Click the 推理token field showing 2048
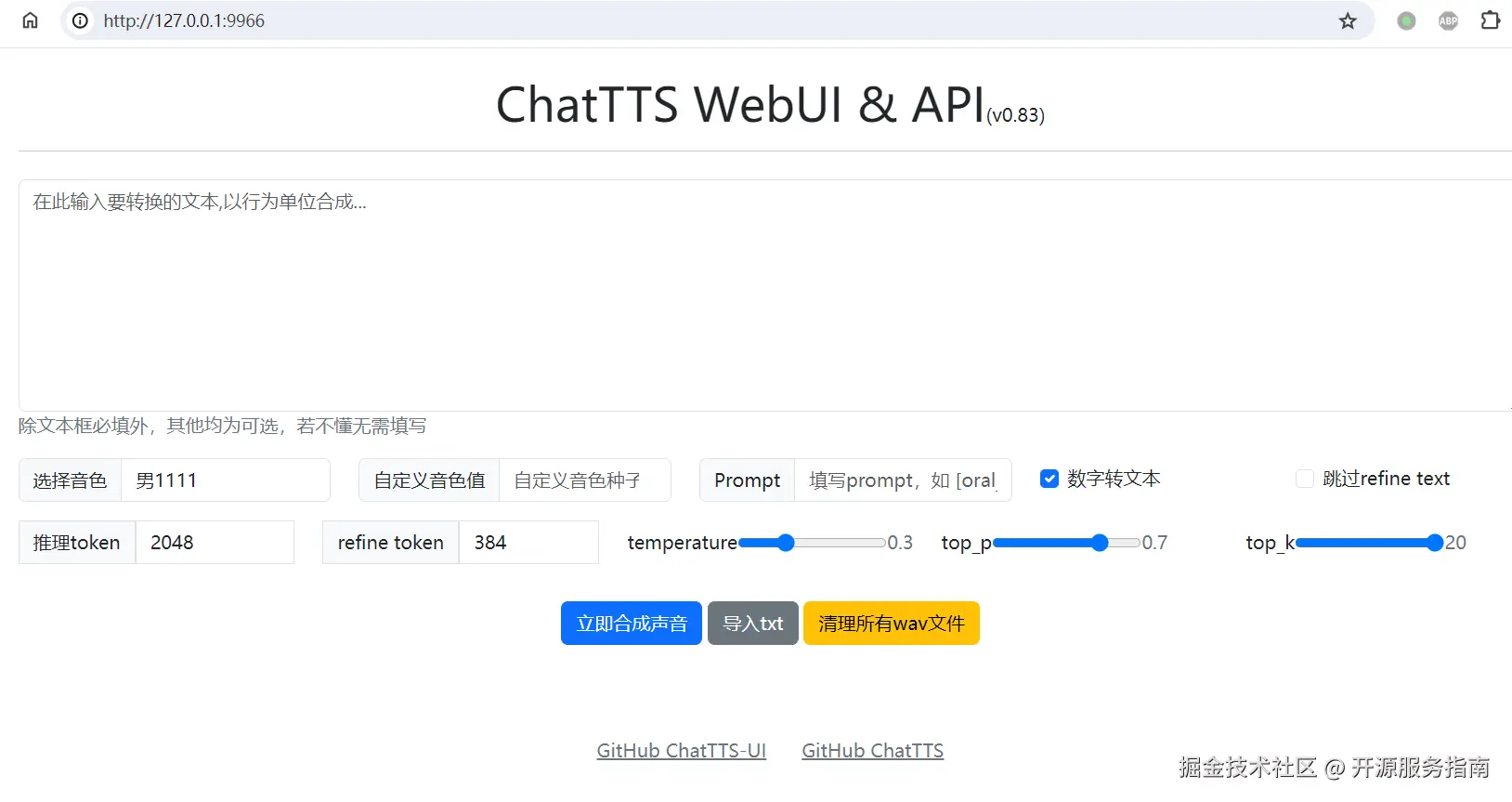 point(215,543)
